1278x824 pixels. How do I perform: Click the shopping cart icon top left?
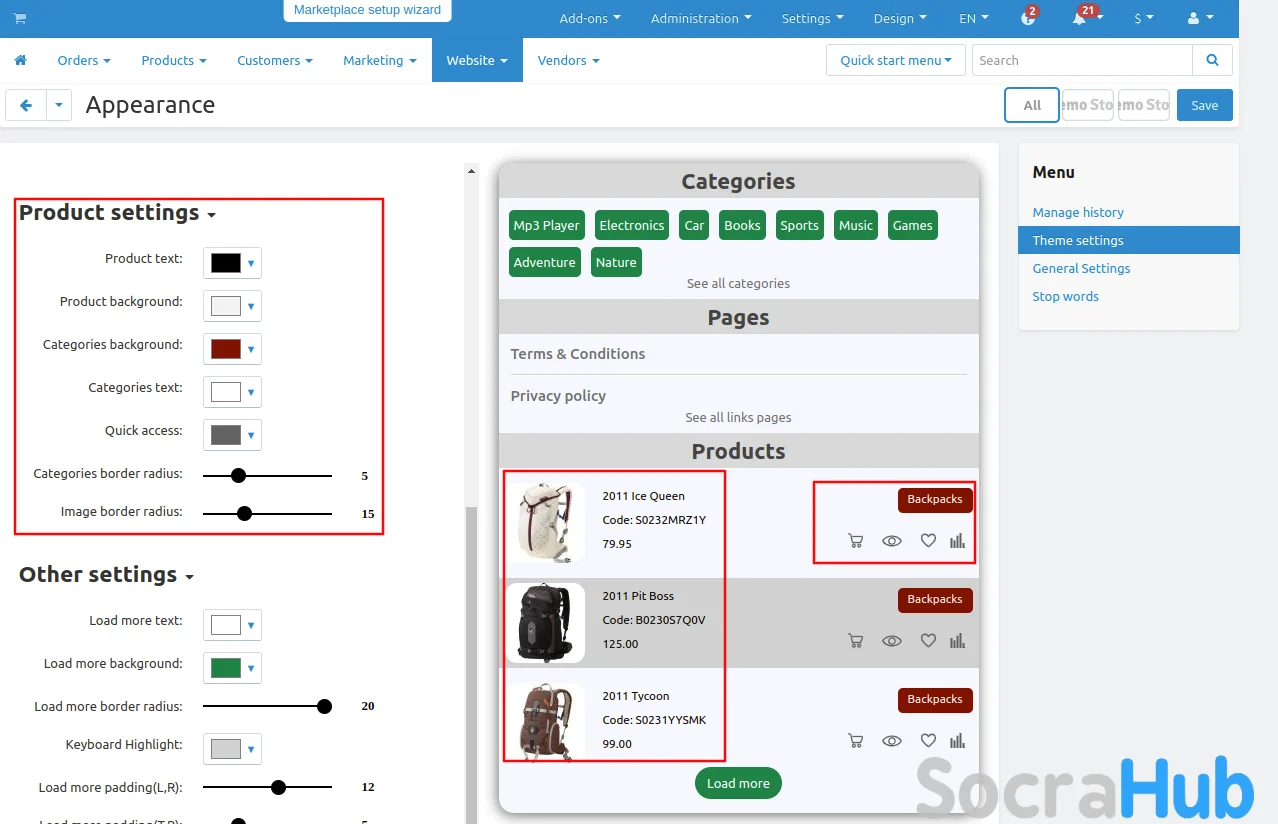pyautogui.click(x=20, y=19)
